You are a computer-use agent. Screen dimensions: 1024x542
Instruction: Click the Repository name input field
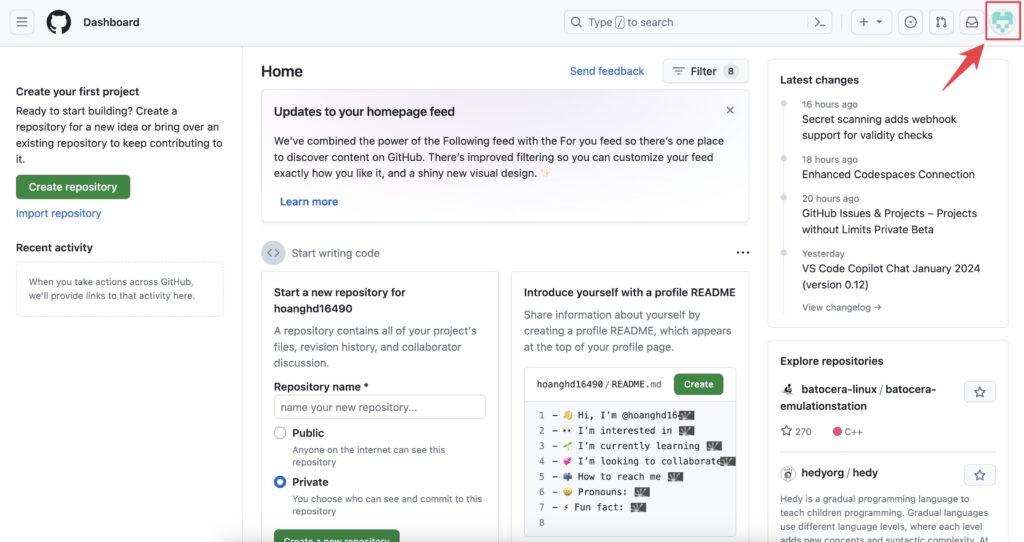(x=379, y=407)
